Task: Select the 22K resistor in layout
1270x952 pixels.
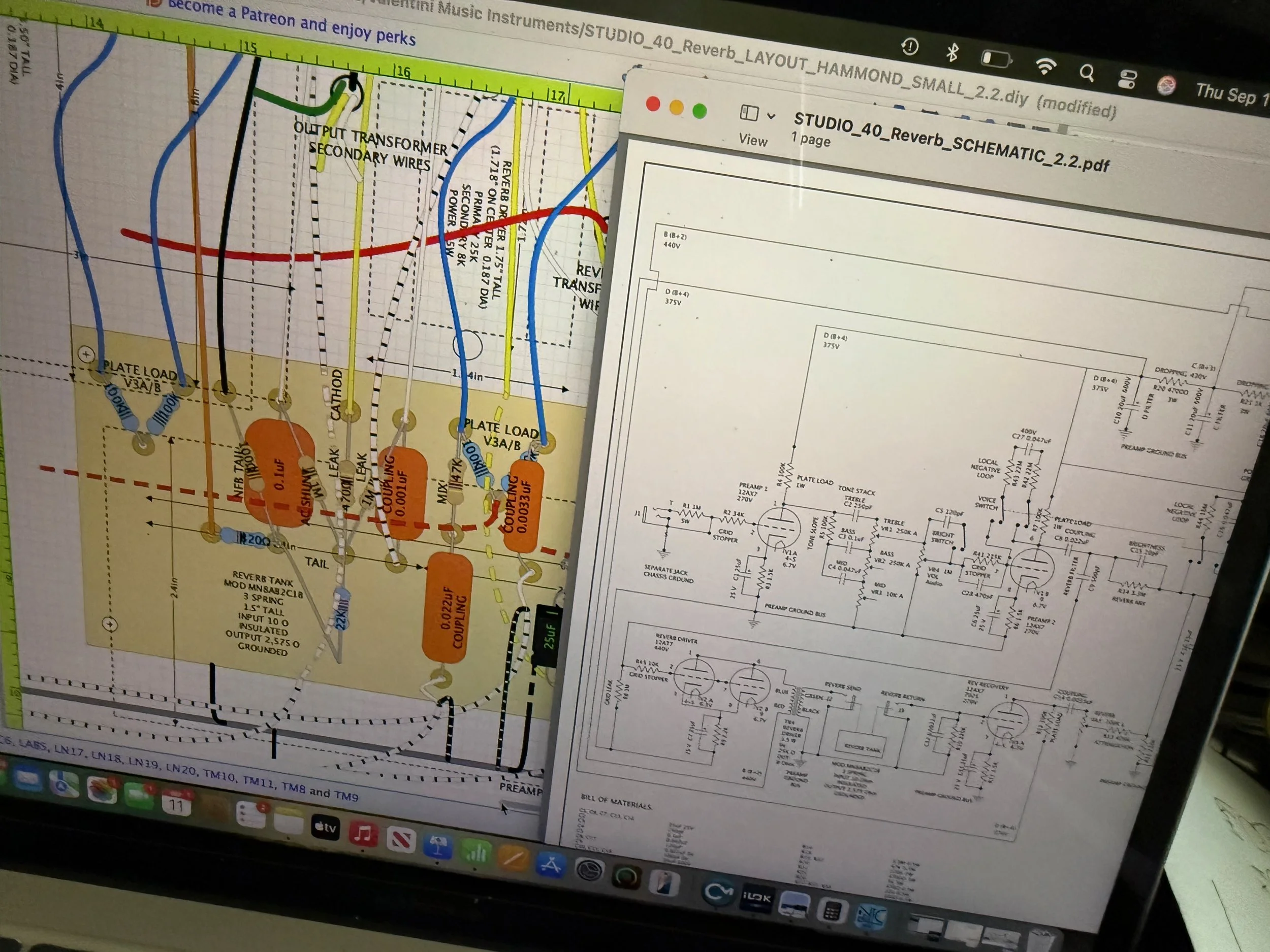Action: point(341,610)
